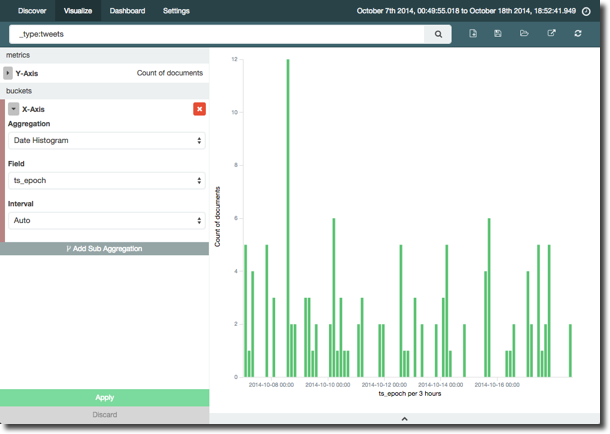Create a new visualization via the new document icon
Image resolution: width=610 pixels, height=434 pixels.
pos(473,34)
